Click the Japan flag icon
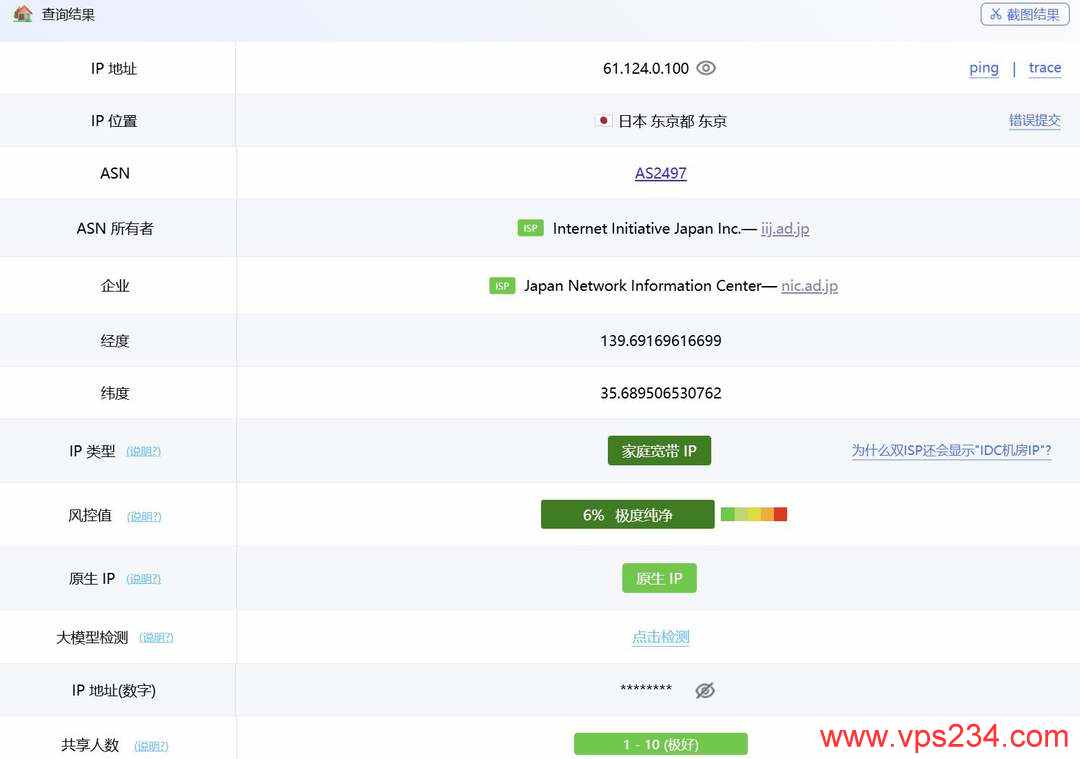This screenshot has height=759, width=1080. [603, 121]
